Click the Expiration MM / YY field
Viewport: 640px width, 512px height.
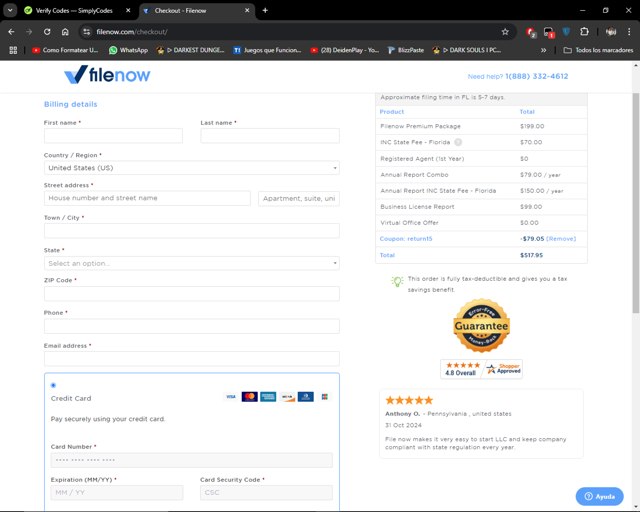117,492
